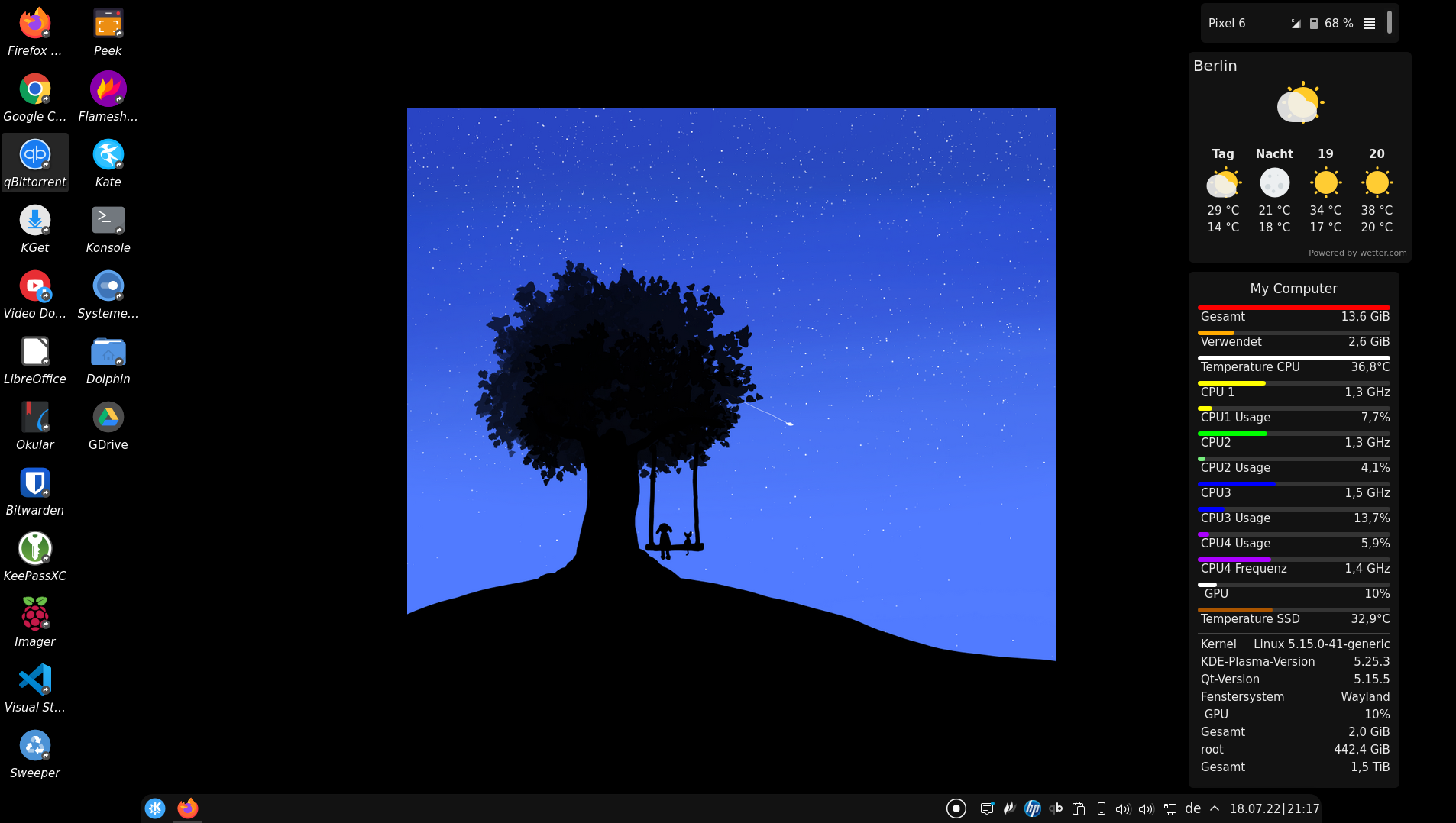Click the forecast sun icon for day 20
The image size is (1456, 823).
point(1377,182)
